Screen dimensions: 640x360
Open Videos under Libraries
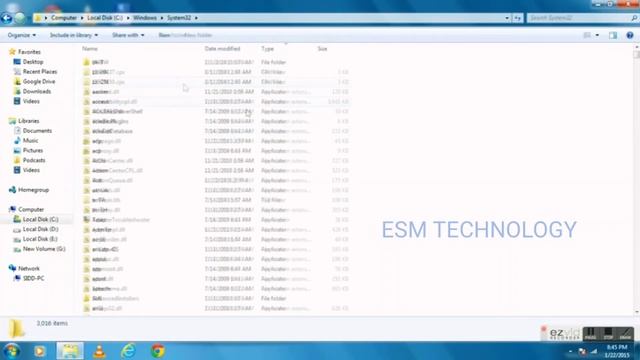coord(31,170)
